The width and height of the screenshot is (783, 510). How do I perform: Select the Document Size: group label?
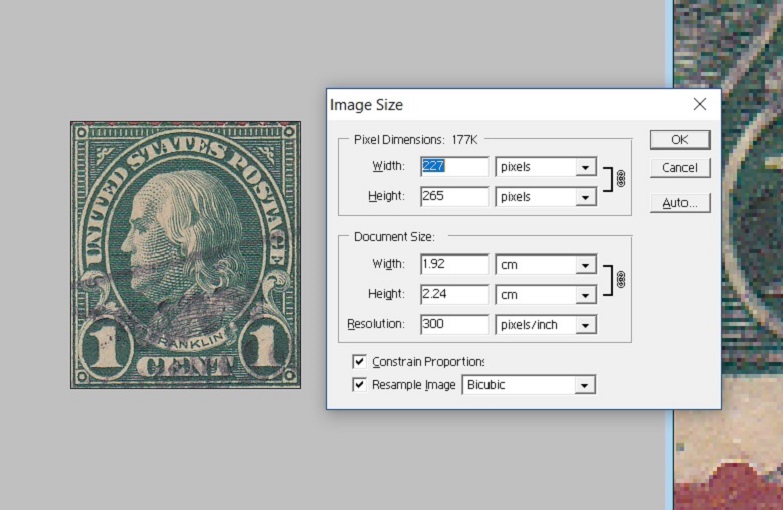(394, 237)
